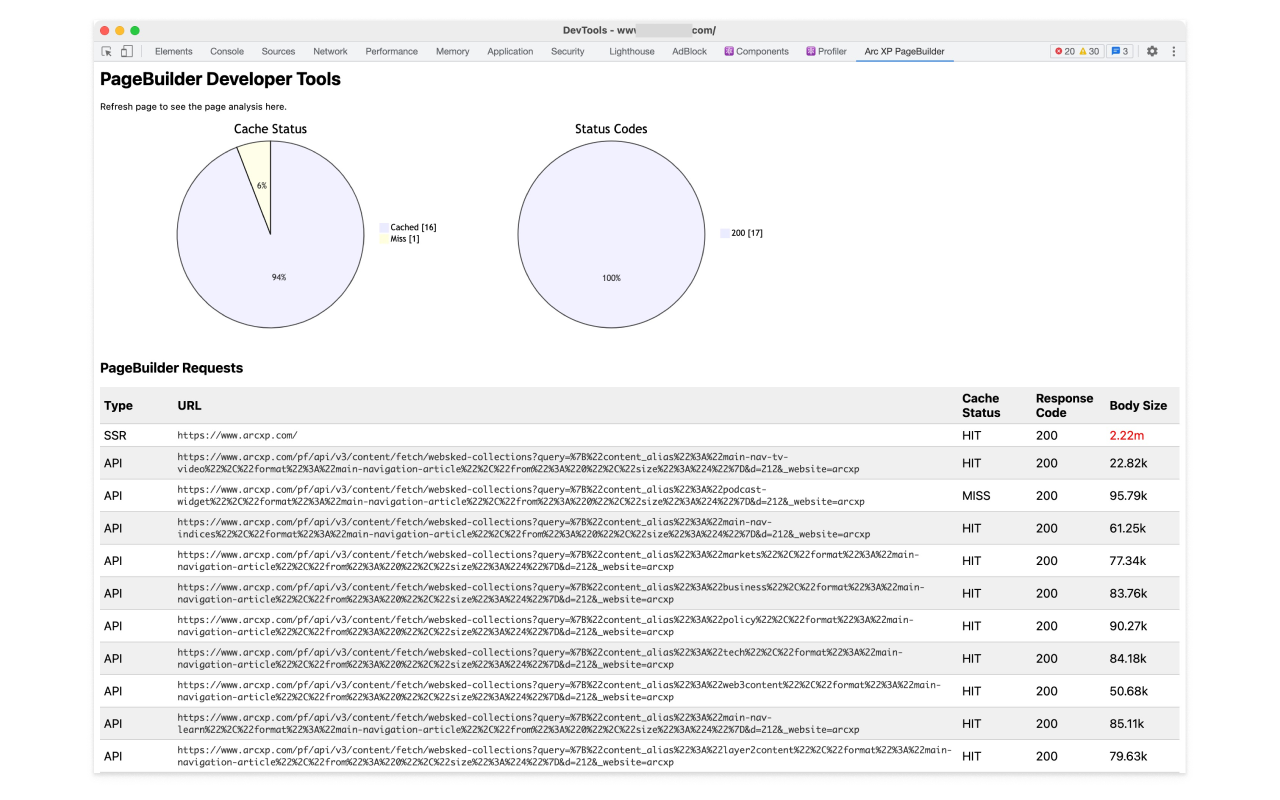Click the SSR request URL

click(x=237, y=436)
